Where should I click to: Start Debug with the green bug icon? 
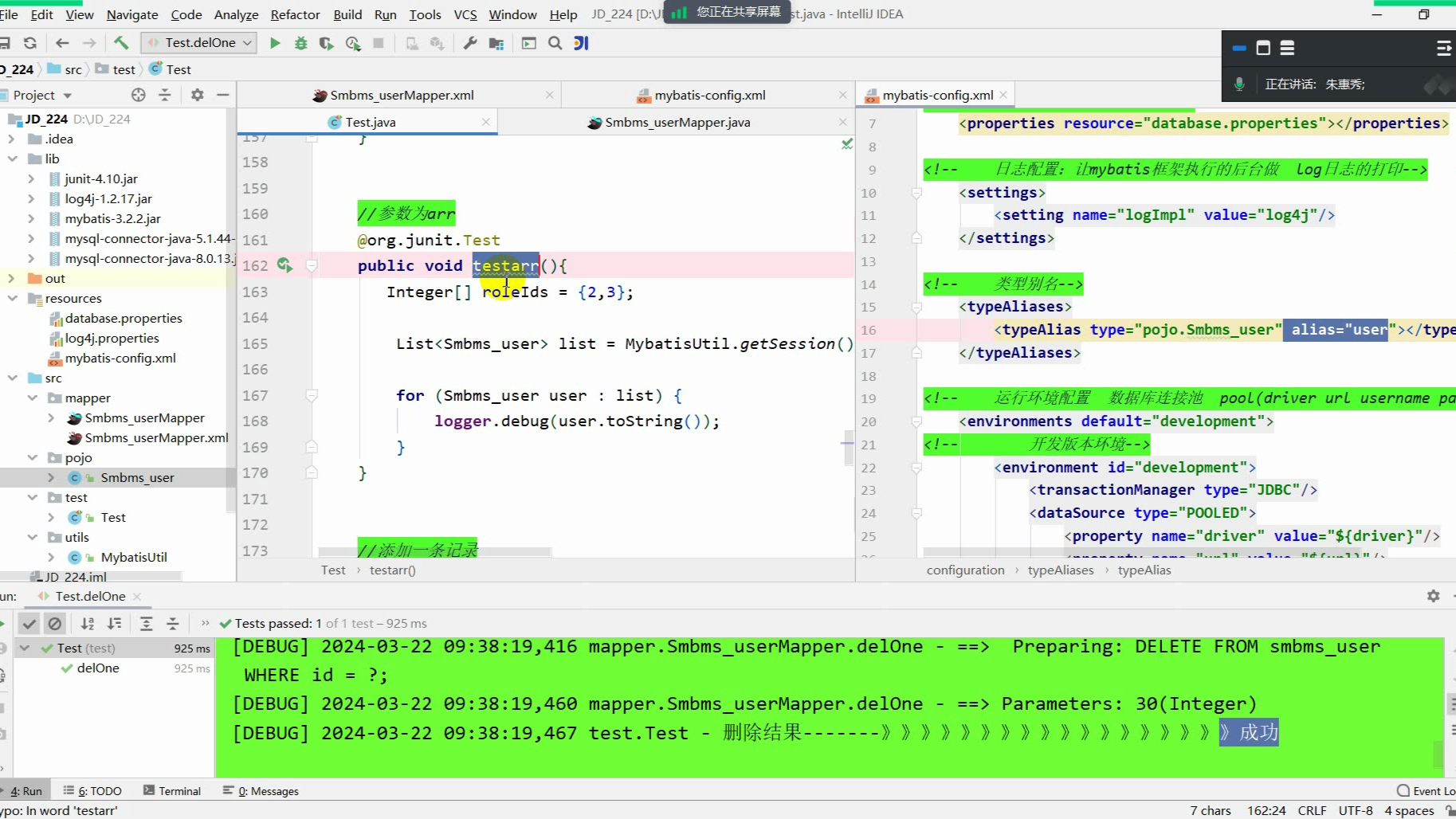click(x=300, y=43)
